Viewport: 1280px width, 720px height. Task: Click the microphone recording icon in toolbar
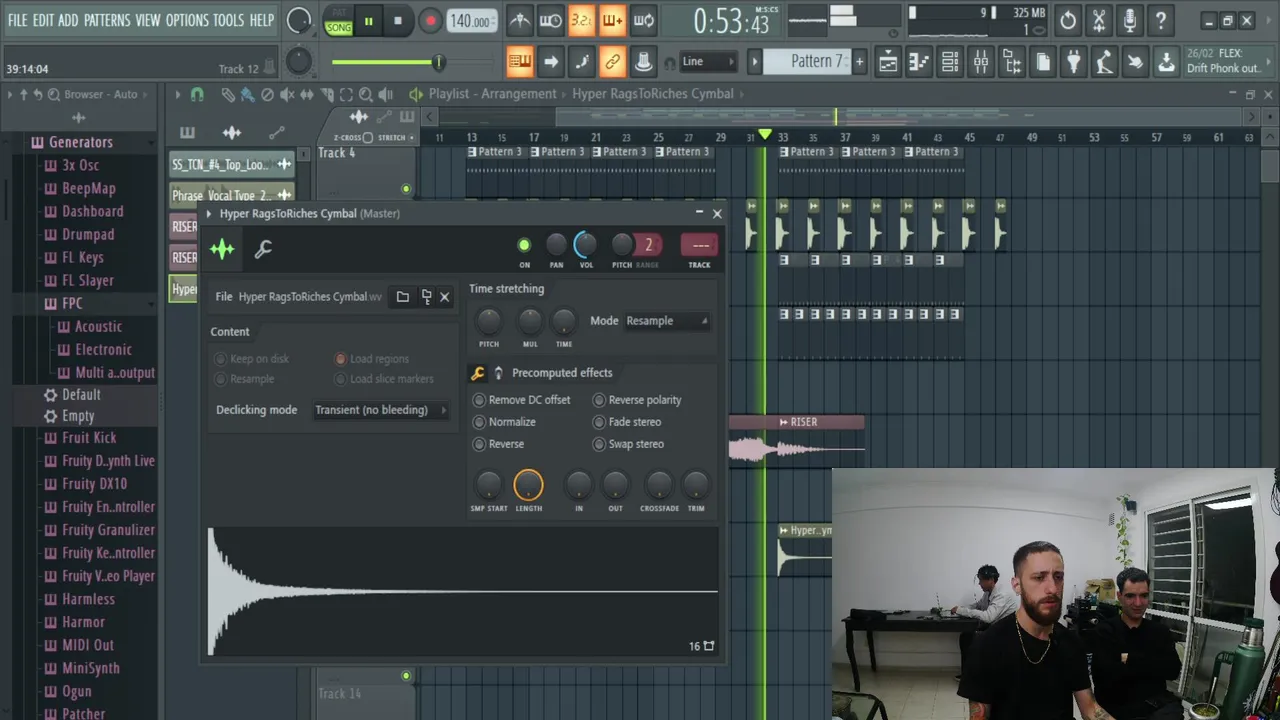pos(1130,20)
